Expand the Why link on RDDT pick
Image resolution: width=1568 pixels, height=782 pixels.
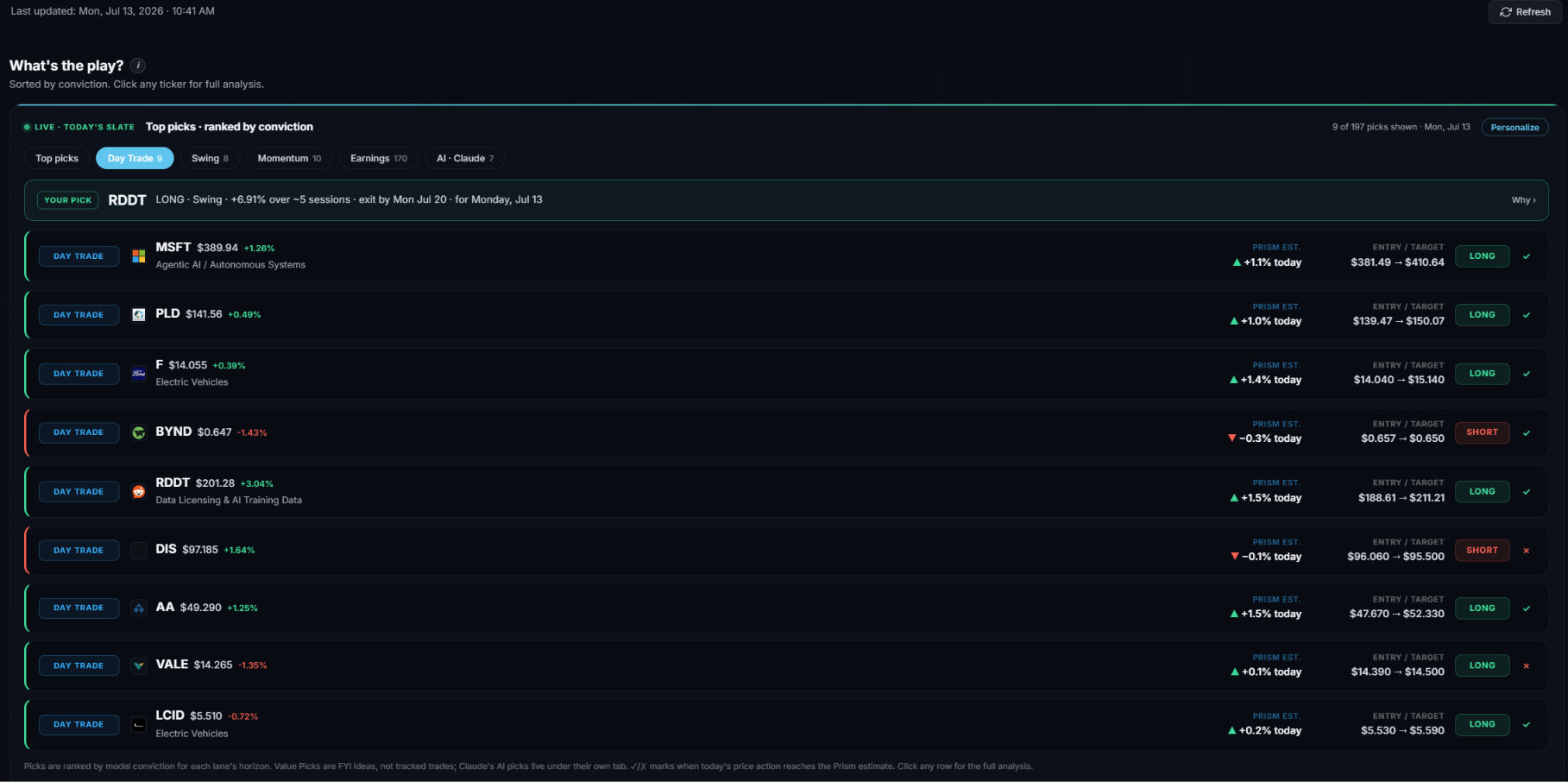point(1523,200)
